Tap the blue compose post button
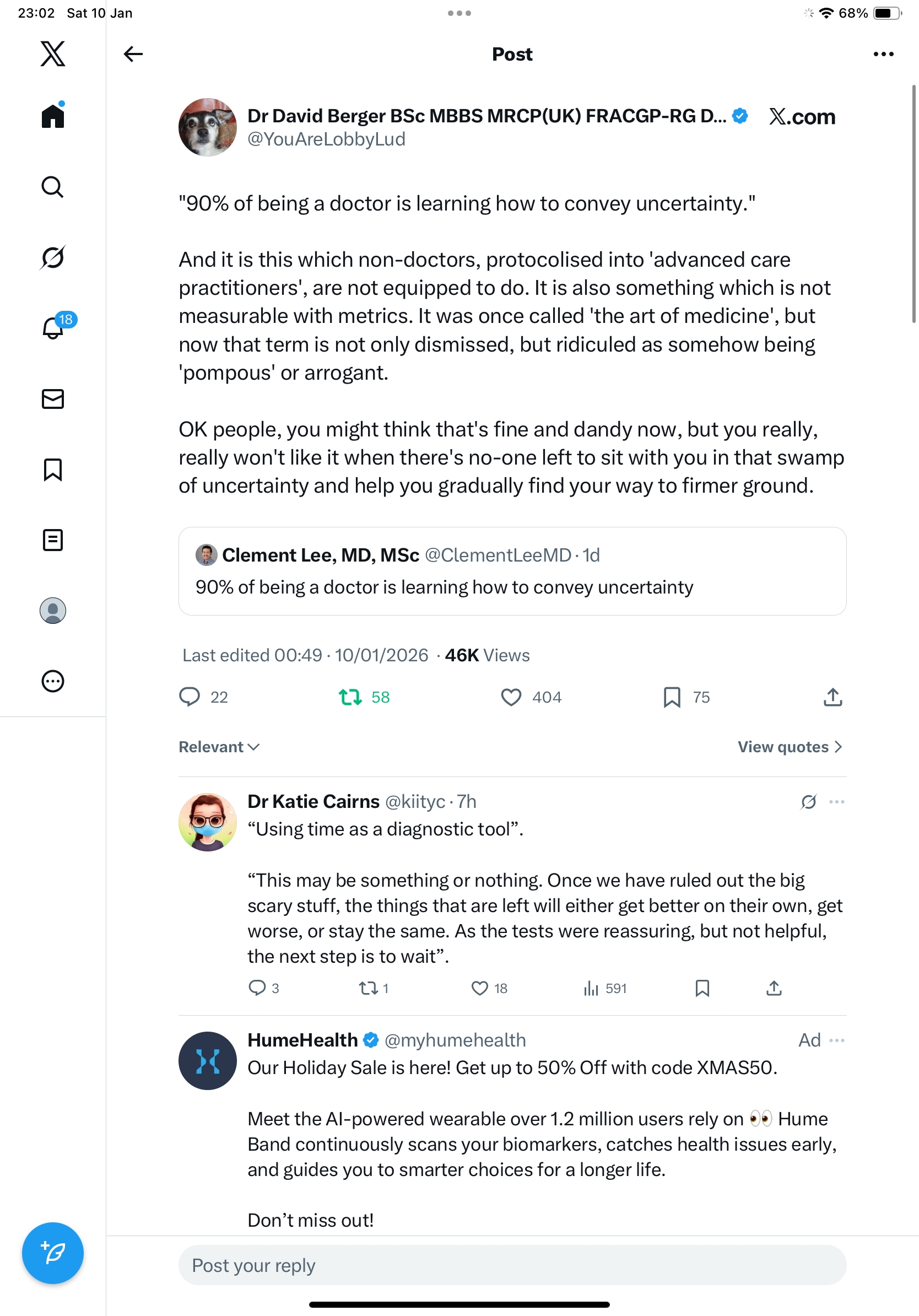The image size is (919, 1316). [x=53, y=1253]
